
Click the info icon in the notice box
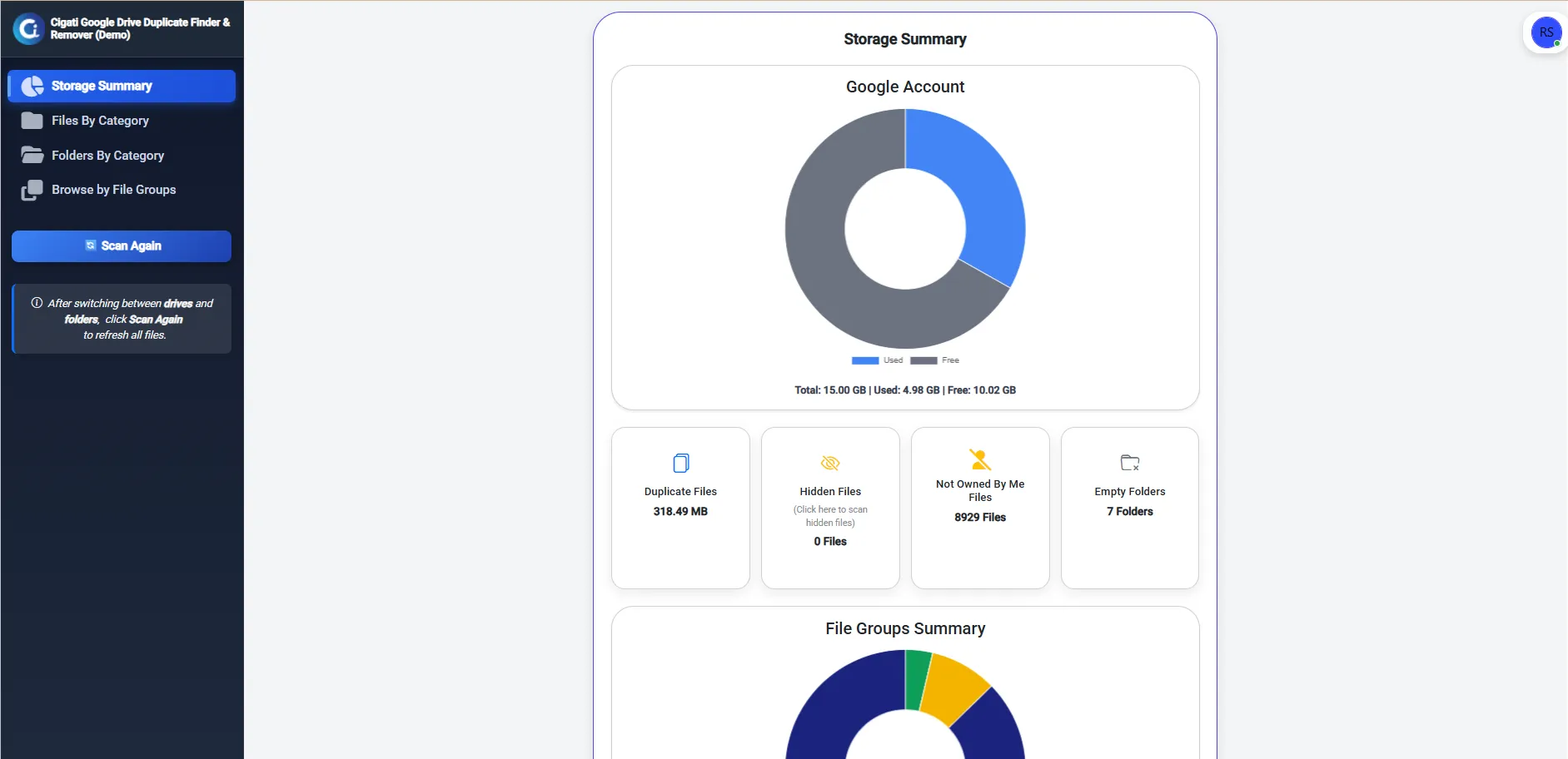(x=37, y=303)
